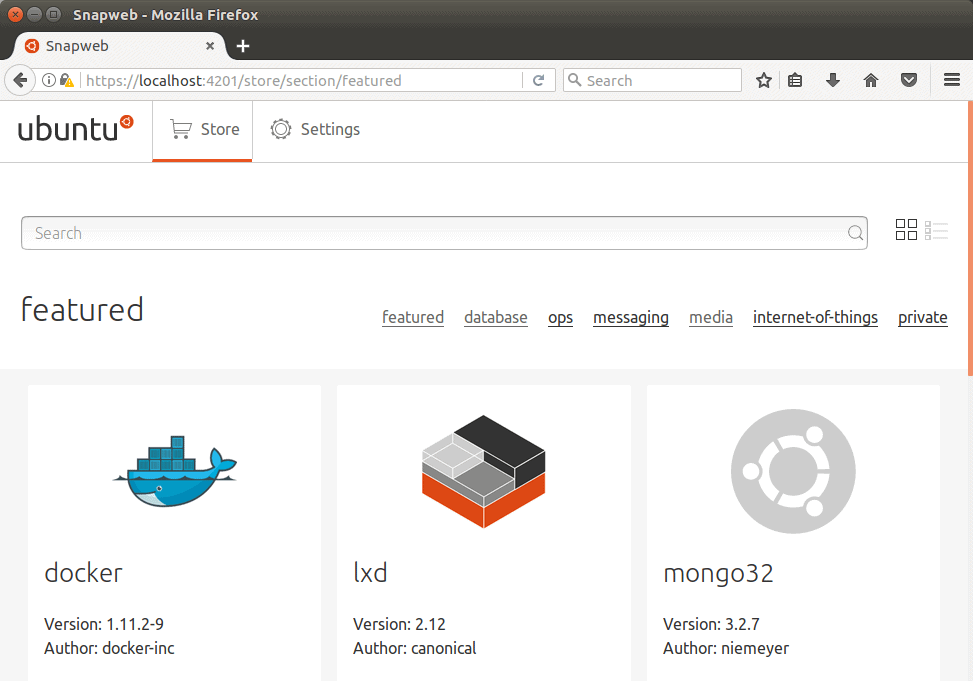Click the mongo32 snap name
Image resolution: width=973 pixels, height=681 pixels.
(x=718, y=574)
